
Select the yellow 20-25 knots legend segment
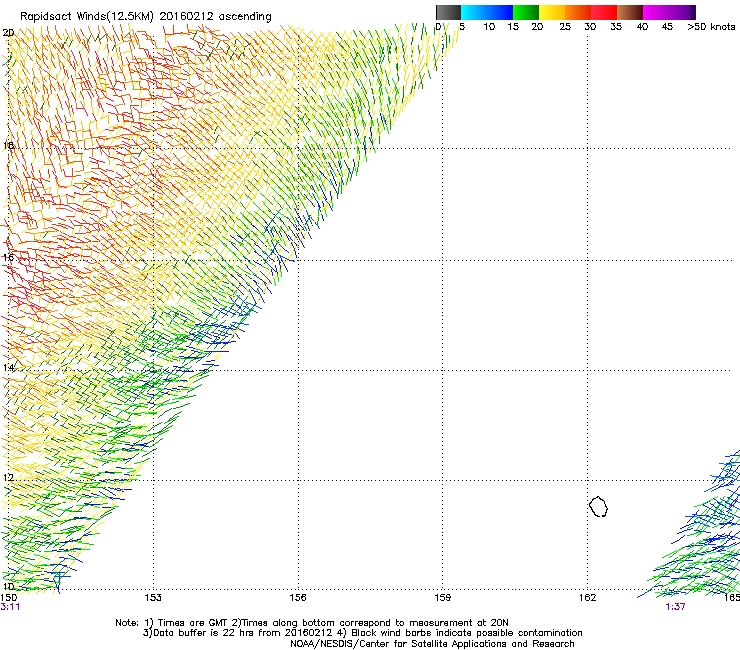(x=552, y=12)
